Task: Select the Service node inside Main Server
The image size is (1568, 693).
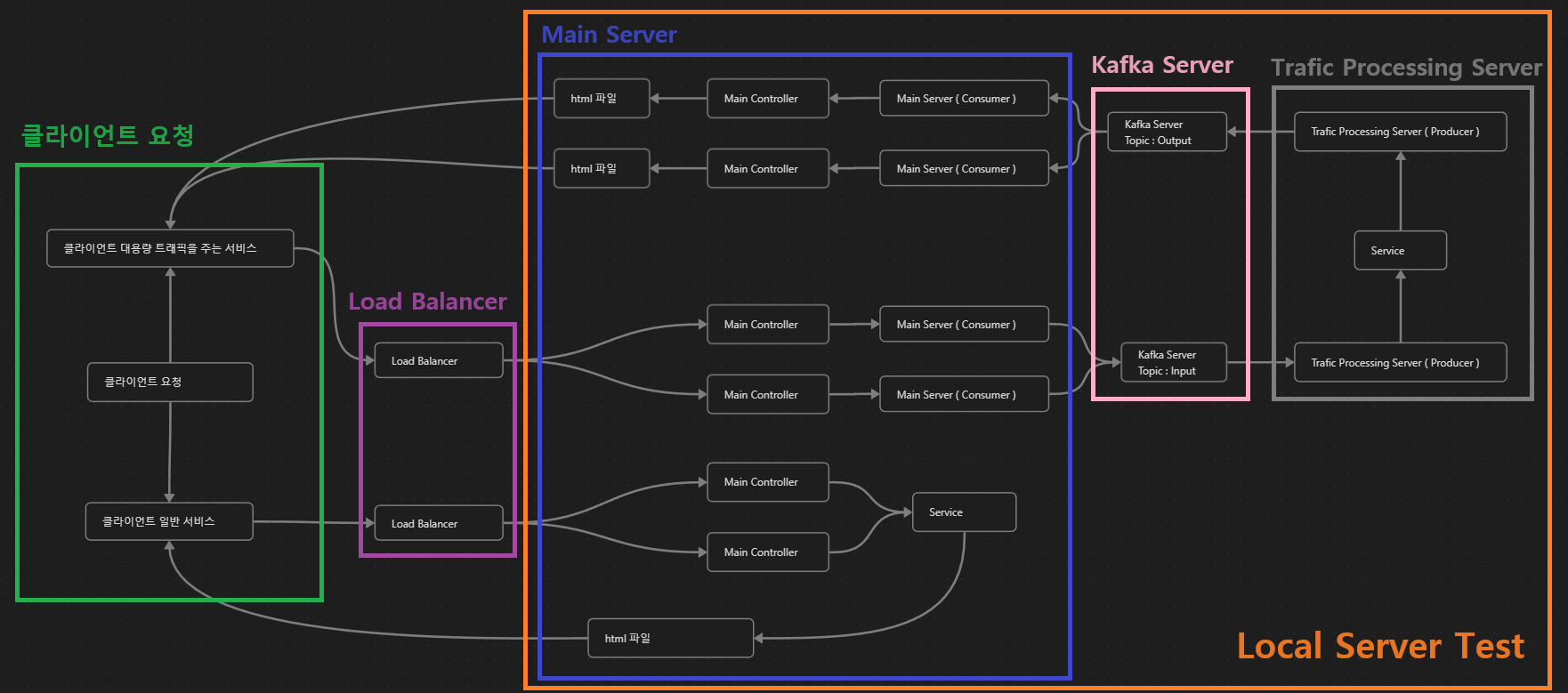Action: [x=965, y=512]
